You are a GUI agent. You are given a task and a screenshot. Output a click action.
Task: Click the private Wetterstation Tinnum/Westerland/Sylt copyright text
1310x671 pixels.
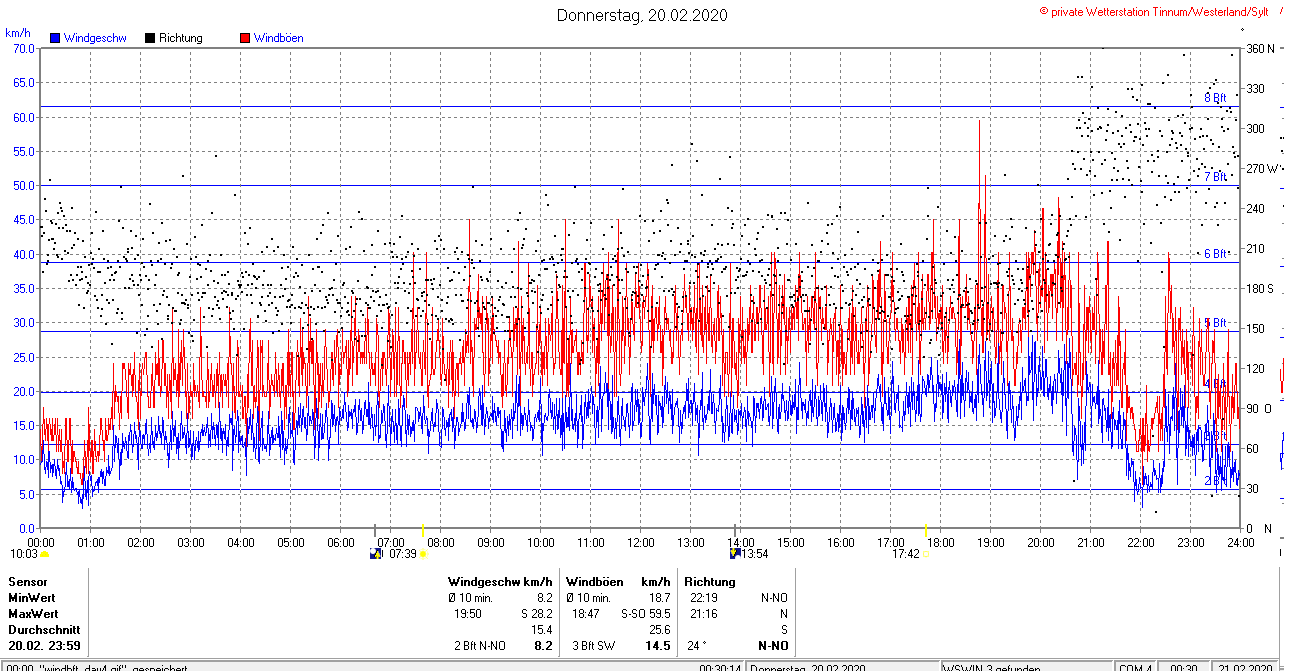click(1153, 11)
